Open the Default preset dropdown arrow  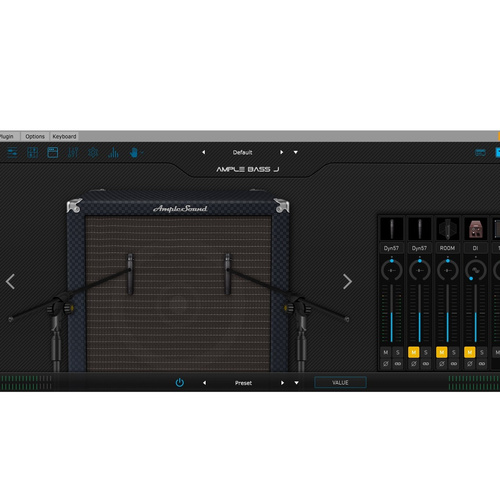296,152
